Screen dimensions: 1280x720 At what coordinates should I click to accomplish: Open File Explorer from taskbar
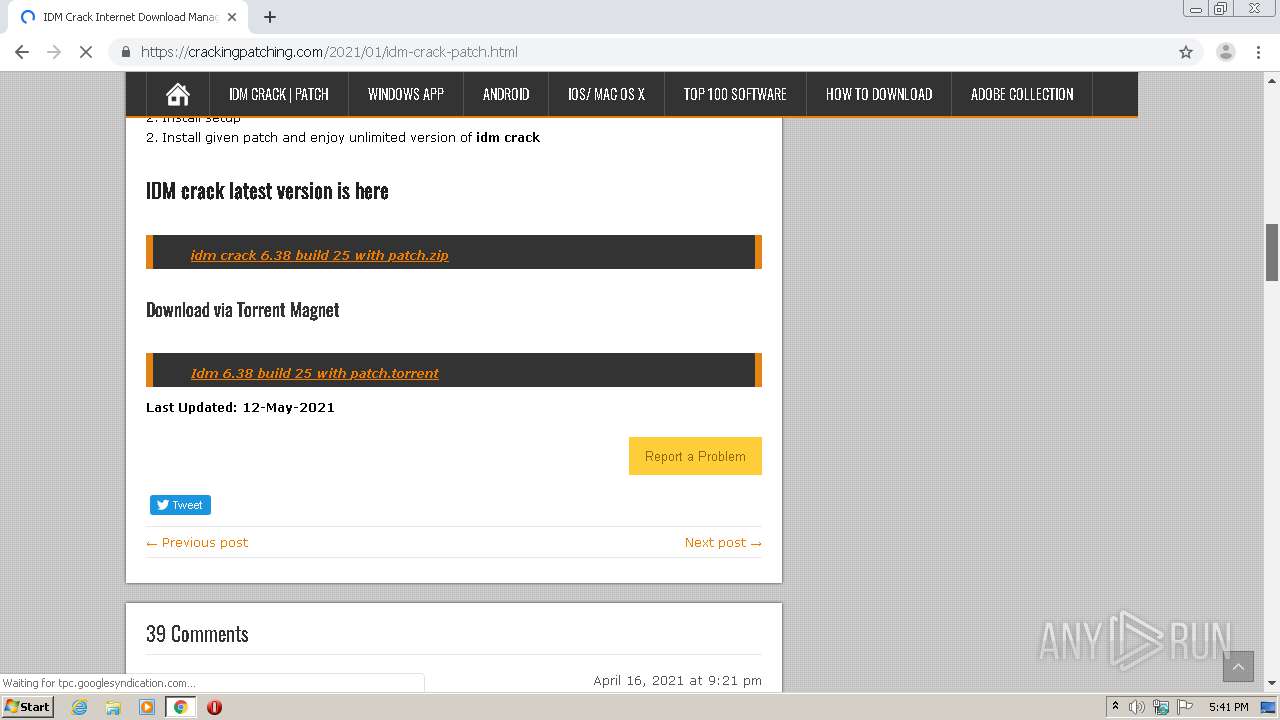click(x=113, y=707)
